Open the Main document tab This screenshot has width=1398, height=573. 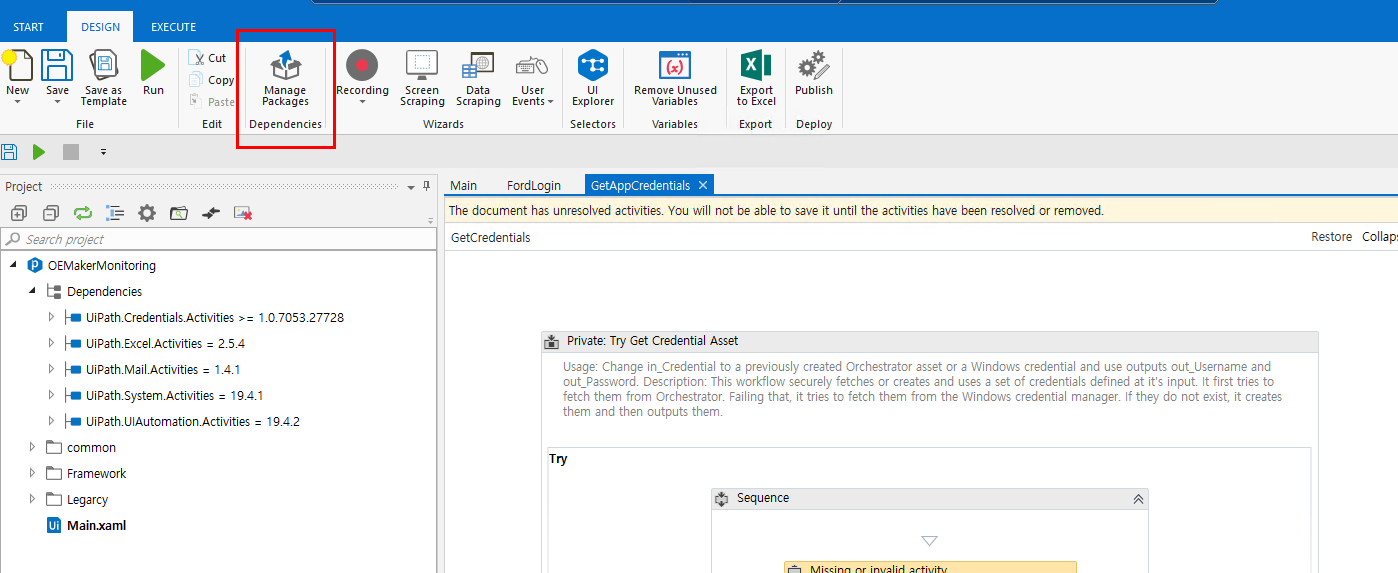(463, 185)
